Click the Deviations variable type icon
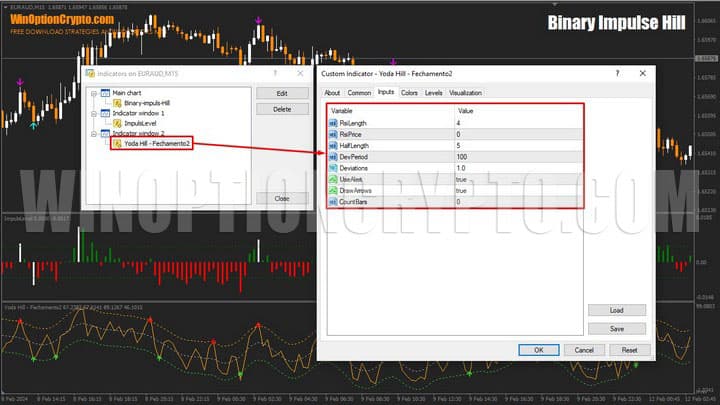 333,167
